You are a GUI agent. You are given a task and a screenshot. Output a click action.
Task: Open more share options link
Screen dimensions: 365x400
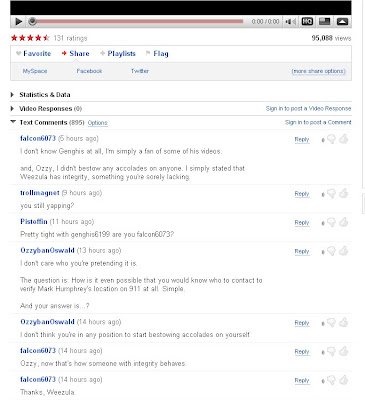[318, 71]
